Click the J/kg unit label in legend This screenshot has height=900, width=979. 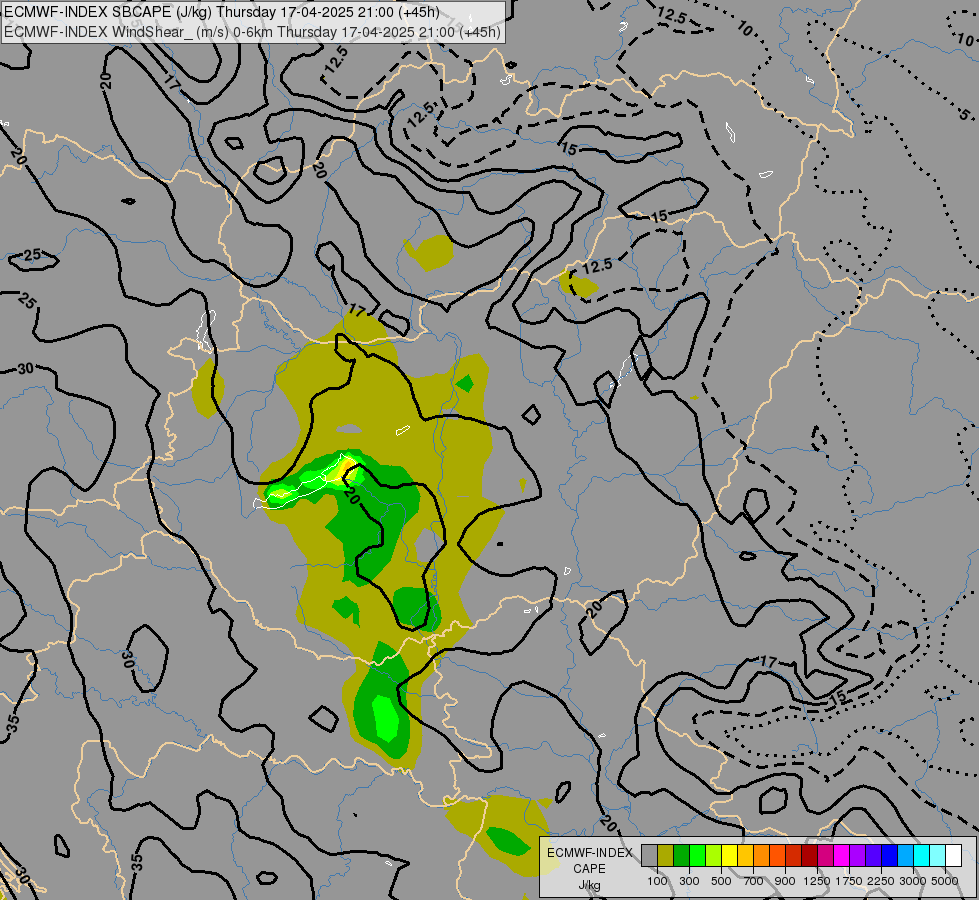pyautogui.click(x=589, y=886)
